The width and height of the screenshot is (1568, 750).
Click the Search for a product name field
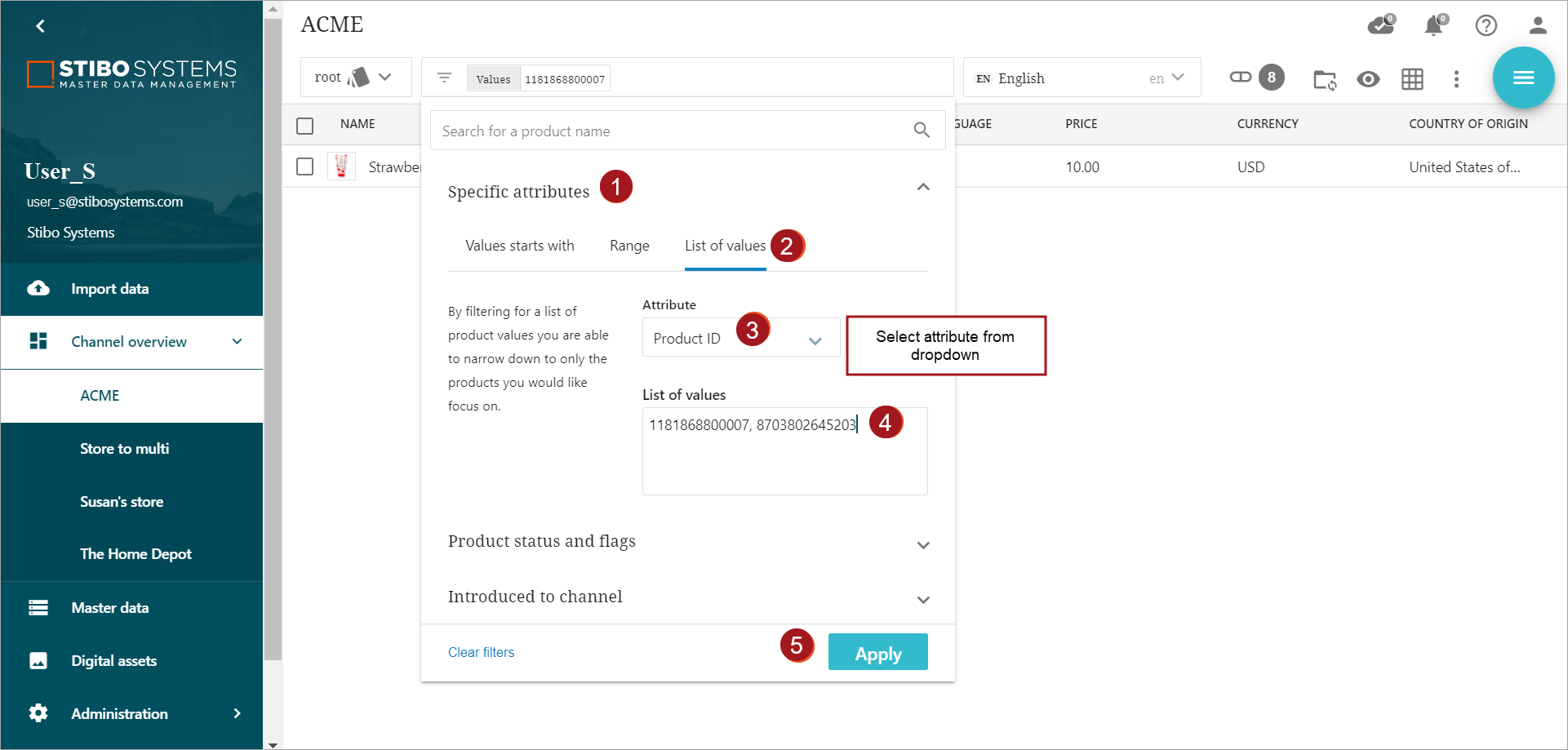tap(673, 131)
